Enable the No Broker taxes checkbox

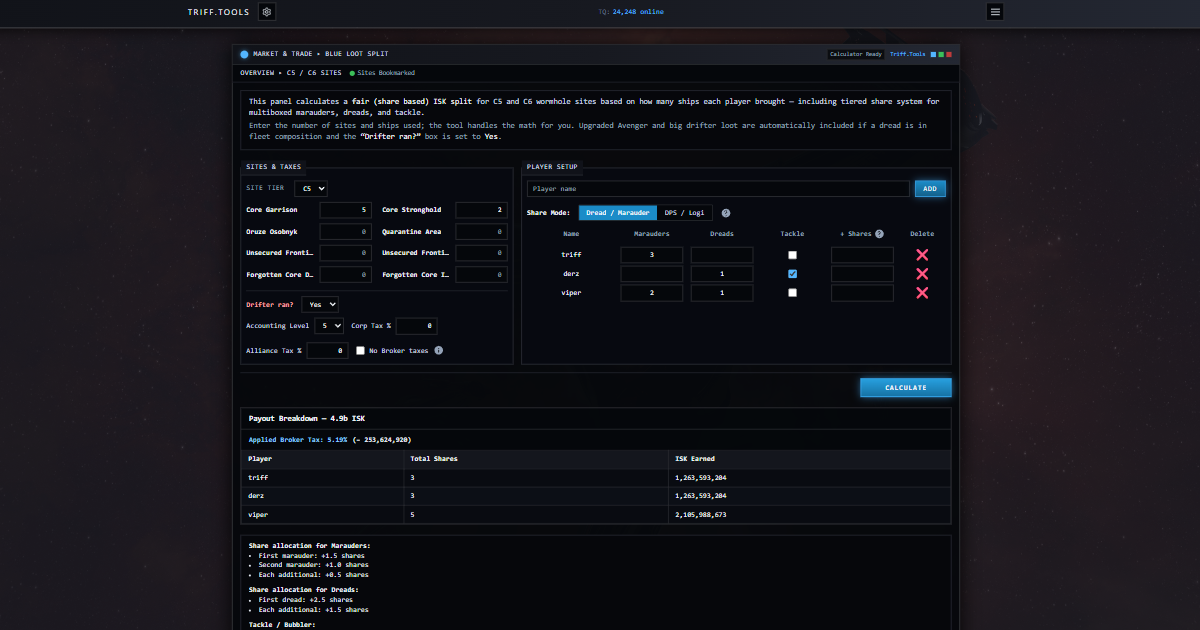361,351
